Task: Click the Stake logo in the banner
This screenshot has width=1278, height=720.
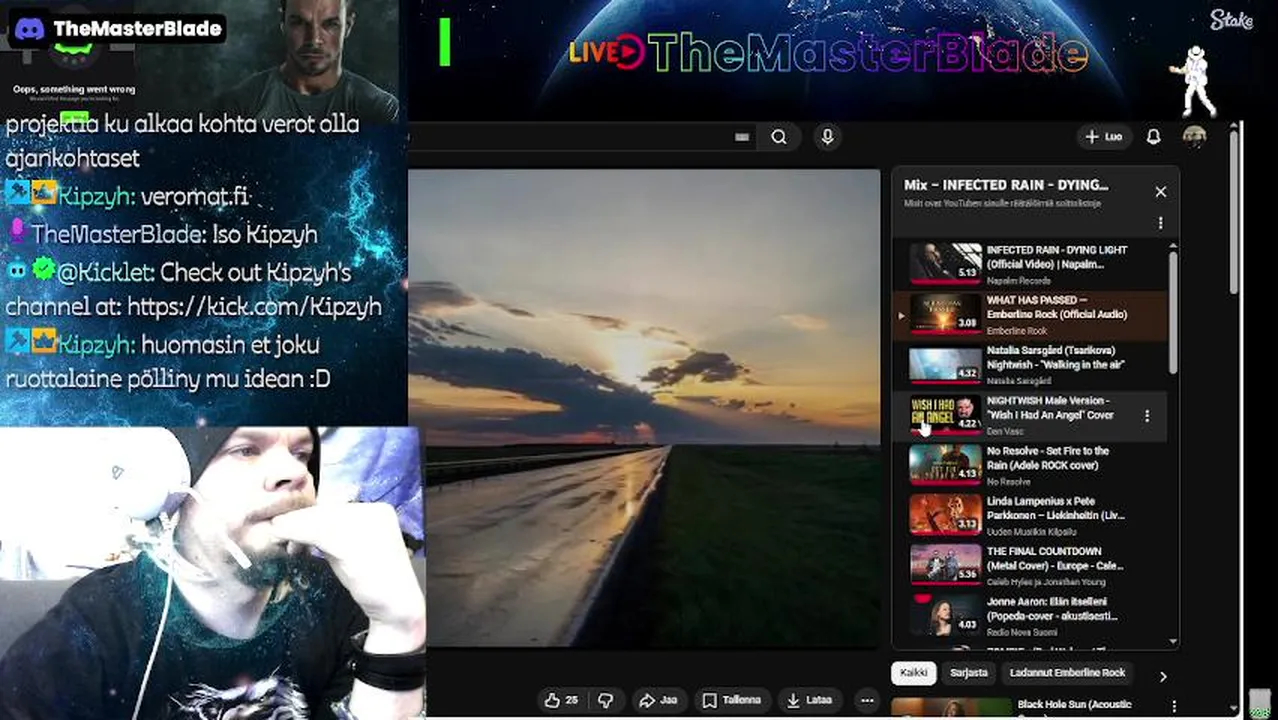Action: [x=1231, y=20]
